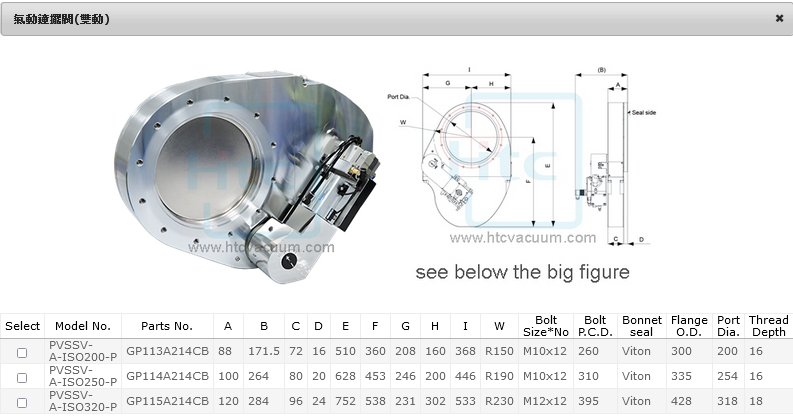Tick the PVSSV-A-ISO320-P row checkbox
Image resolution: width=793 pixels, height=420 pixels.
[22, 403]
